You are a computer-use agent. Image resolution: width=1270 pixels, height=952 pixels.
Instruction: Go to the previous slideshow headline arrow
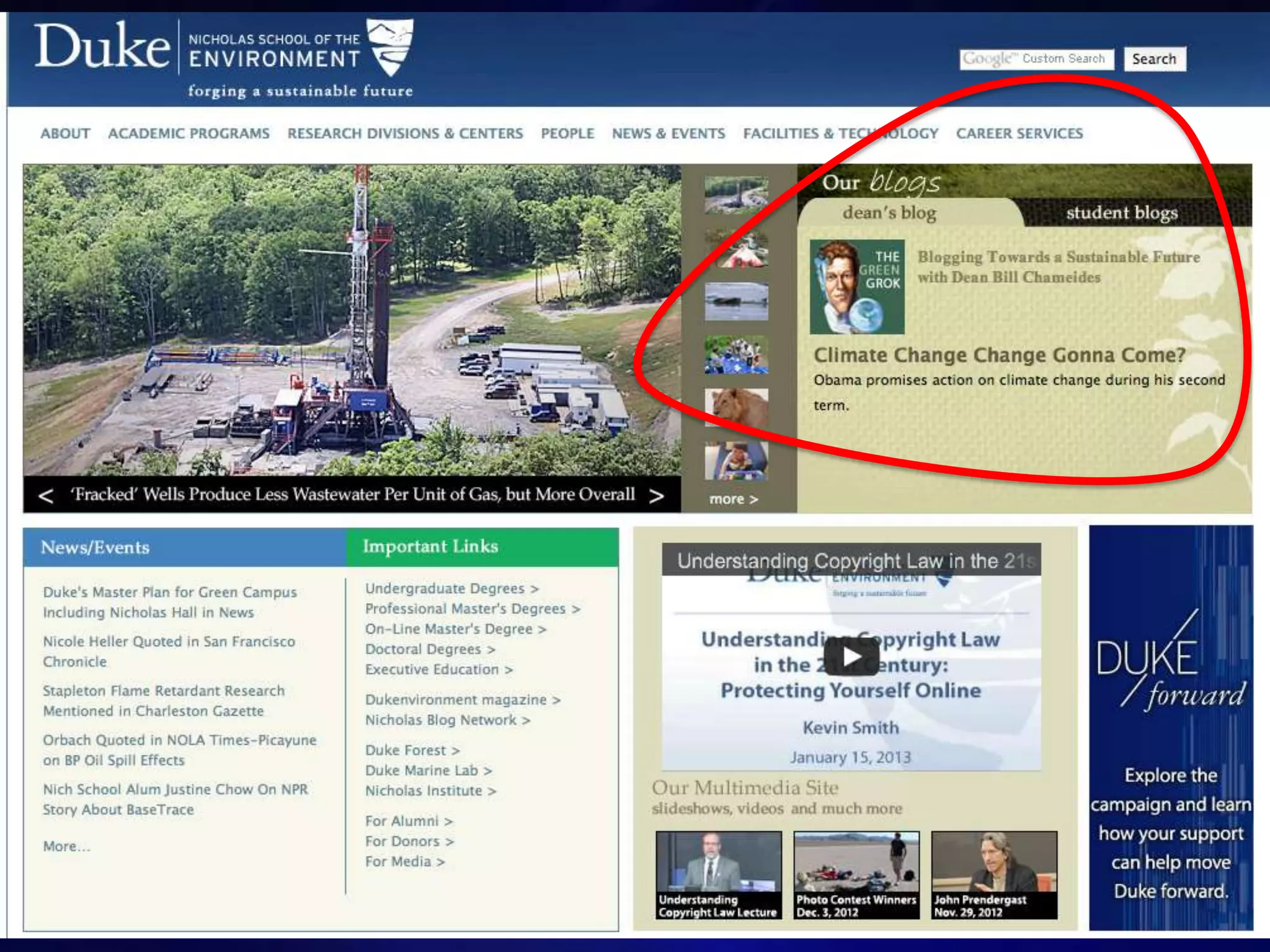(x=46, y=495)
